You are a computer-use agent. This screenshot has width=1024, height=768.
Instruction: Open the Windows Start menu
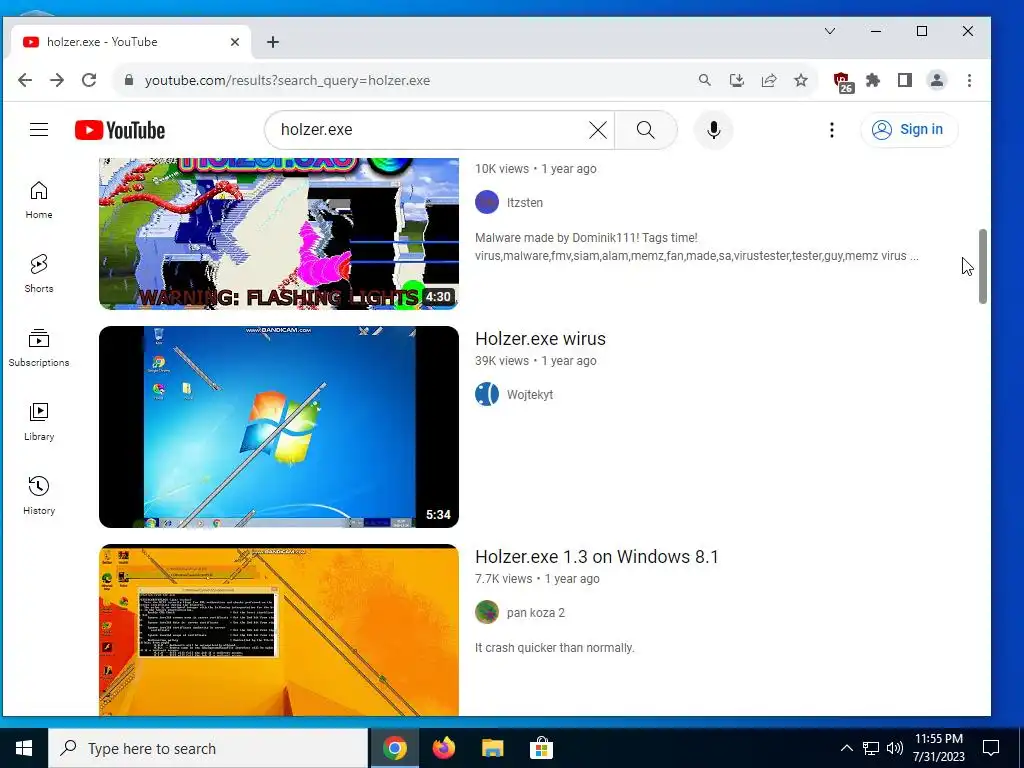[x=24, y=748]
